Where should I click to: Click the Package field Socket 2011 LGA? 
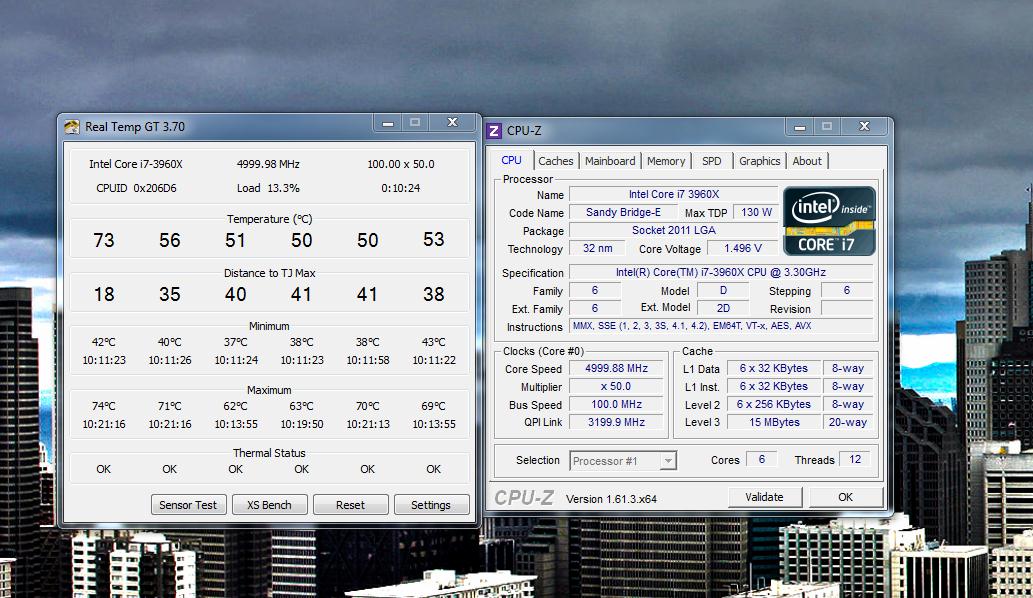tap(673, 230)
